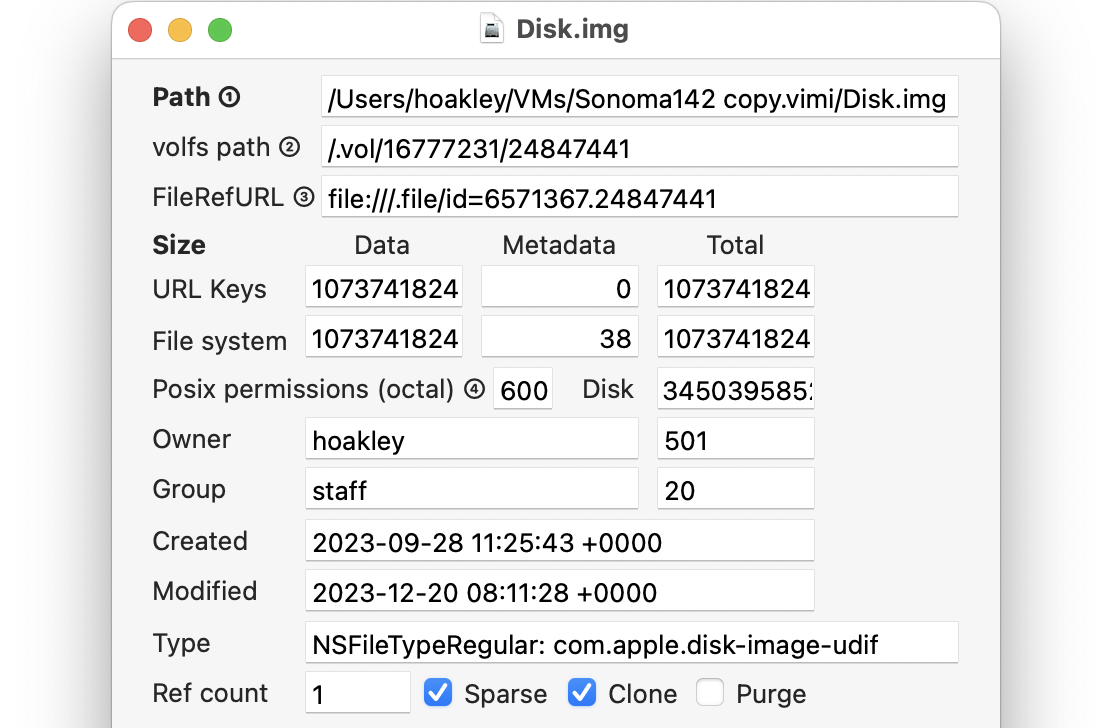The height and width of the screenshot is (728, 1112).
Task: Click the Path field showing Disk.img location
Action: pyautogui.click(x=640, y=97)
